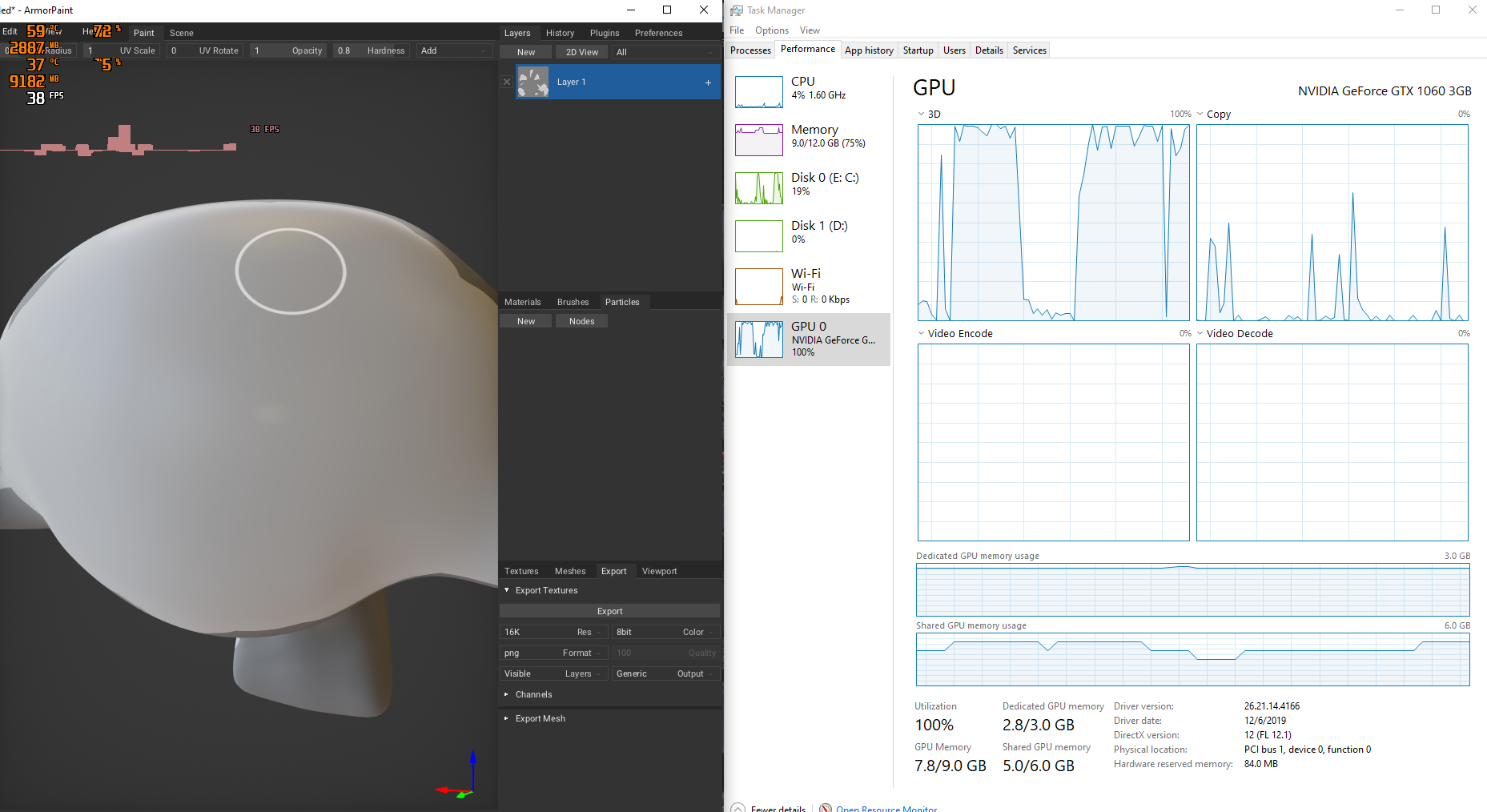Open the Add blending mode dropdown
The height and width of the screenshot is (812, 1487).
tap(454, 50)
